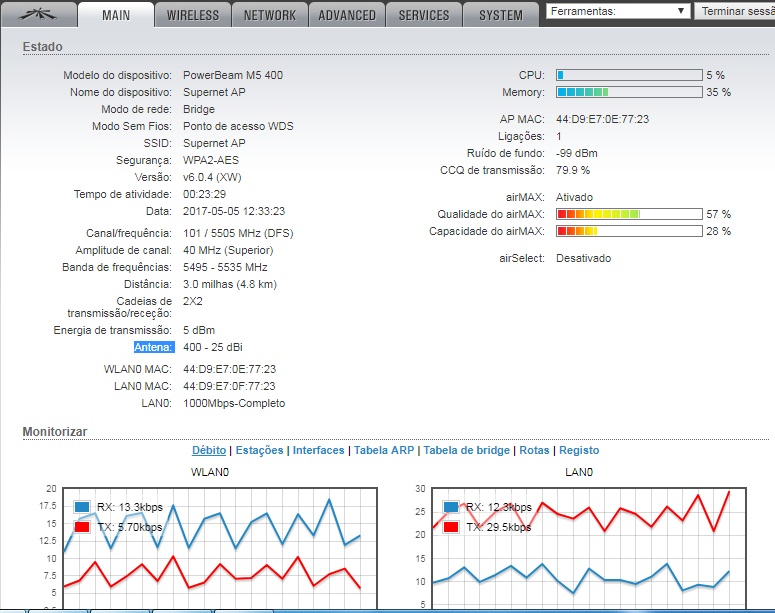775x613 pixels.
Task: Click the security value WPA2-AES
Action: [x=211, y=160]
